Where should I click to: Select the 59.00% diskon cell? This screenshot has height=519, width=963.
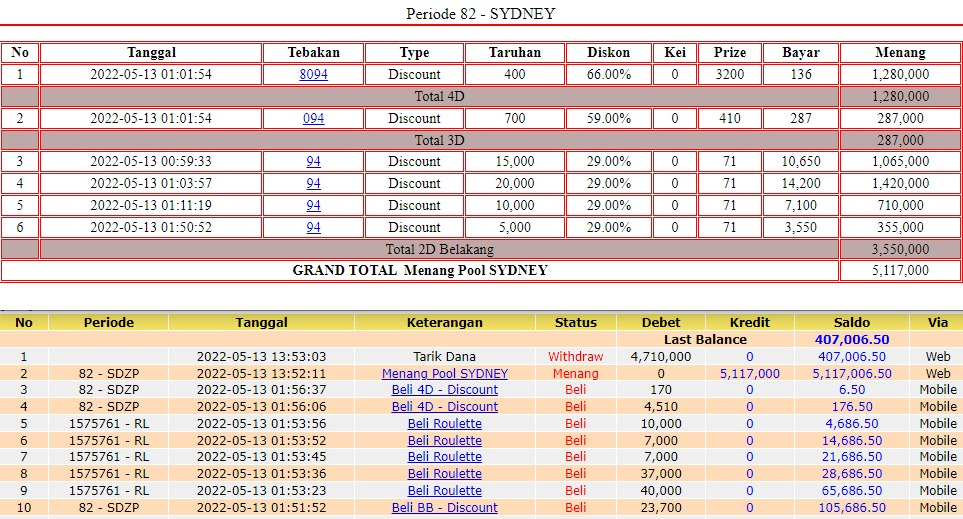point(609,119)
